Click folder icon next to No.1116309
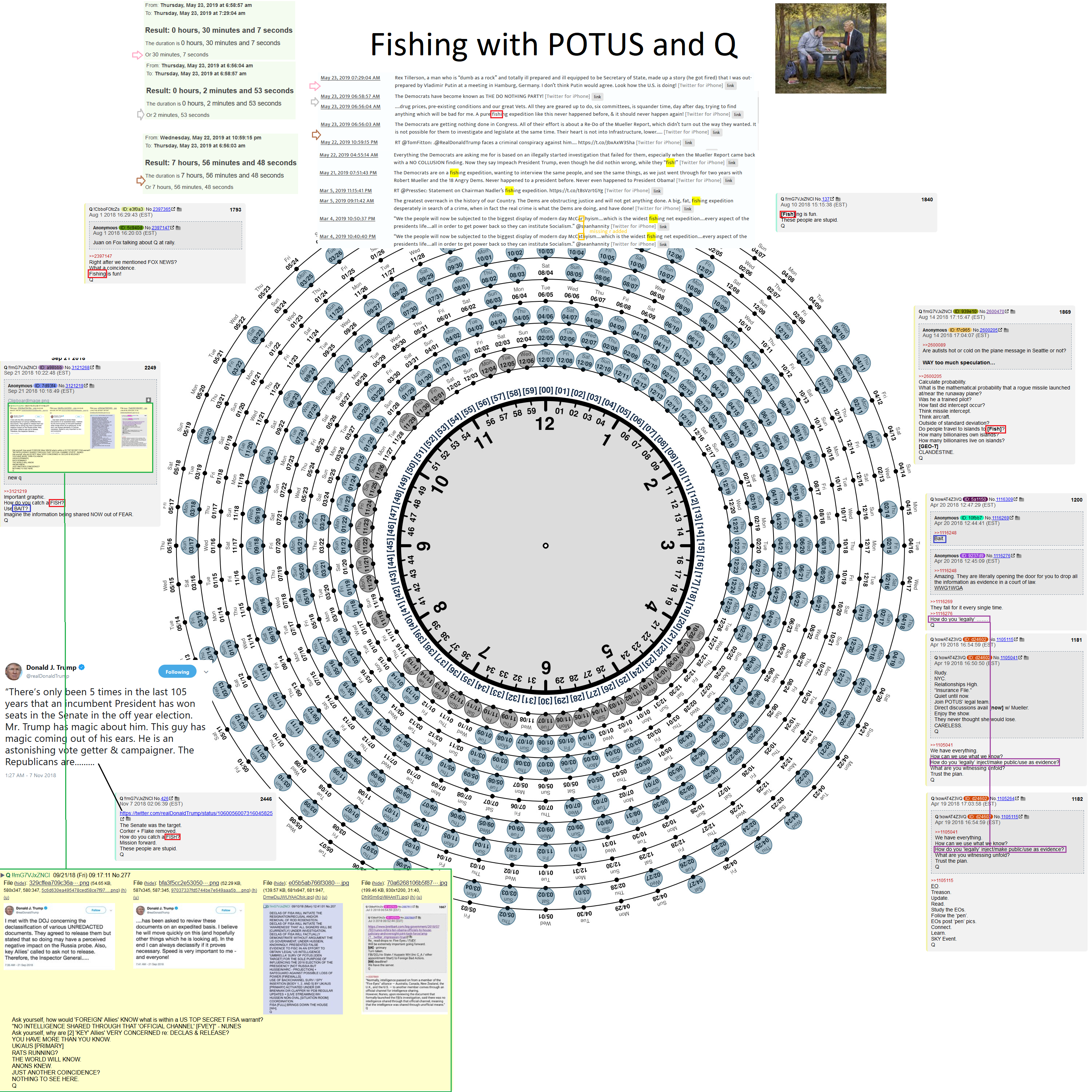This screenshot has height=1092, width=1092. 1021,500
